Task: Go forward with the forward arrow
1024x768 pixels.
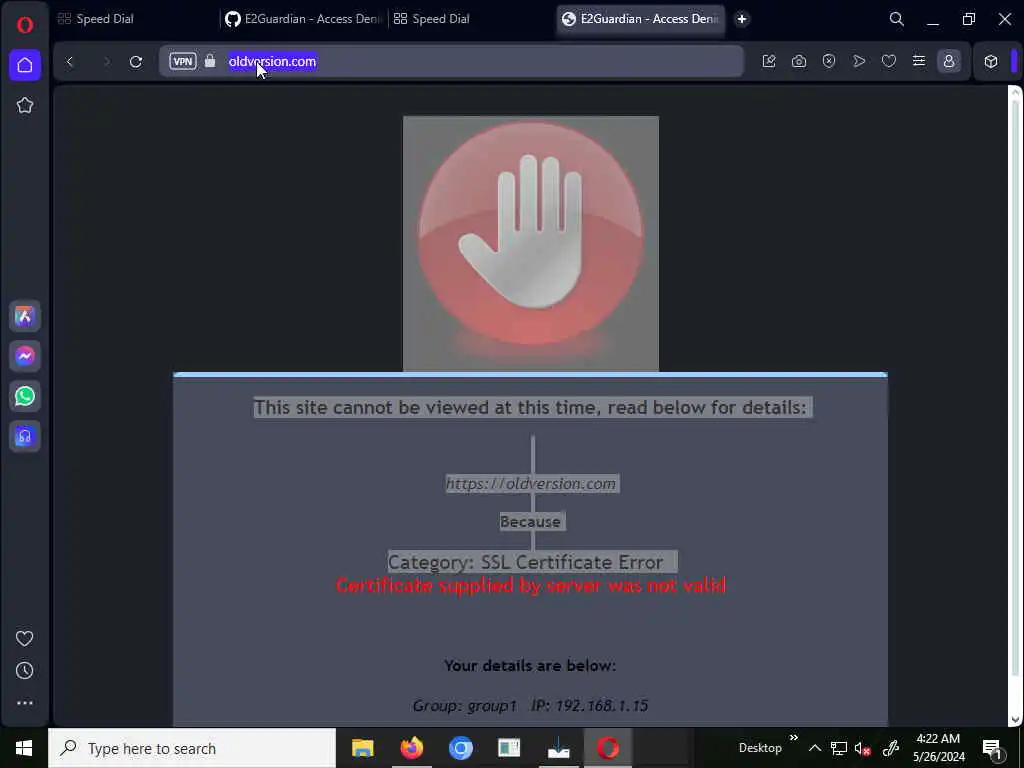Action: 106,61
